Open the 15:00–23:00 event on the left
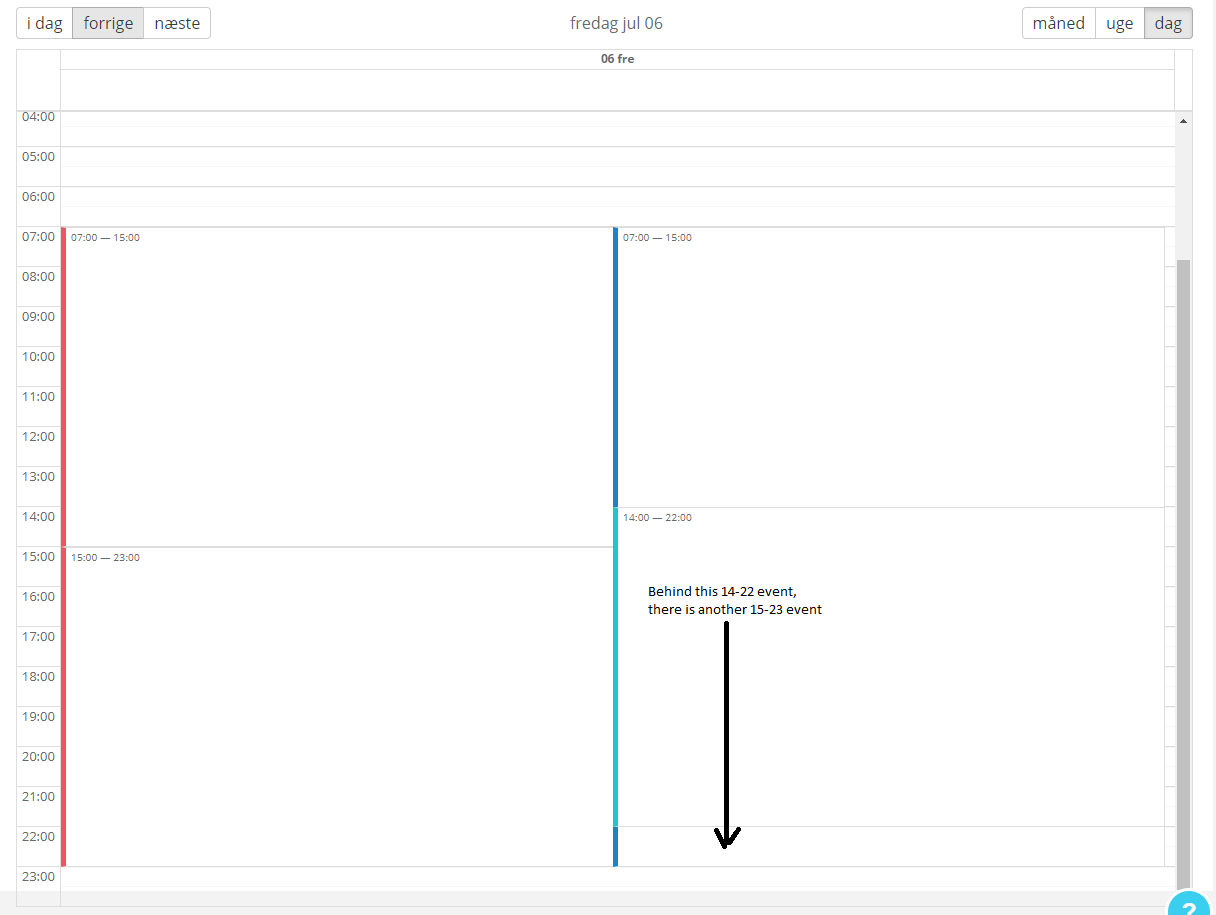1216x915 pixels. pos(300,700)
